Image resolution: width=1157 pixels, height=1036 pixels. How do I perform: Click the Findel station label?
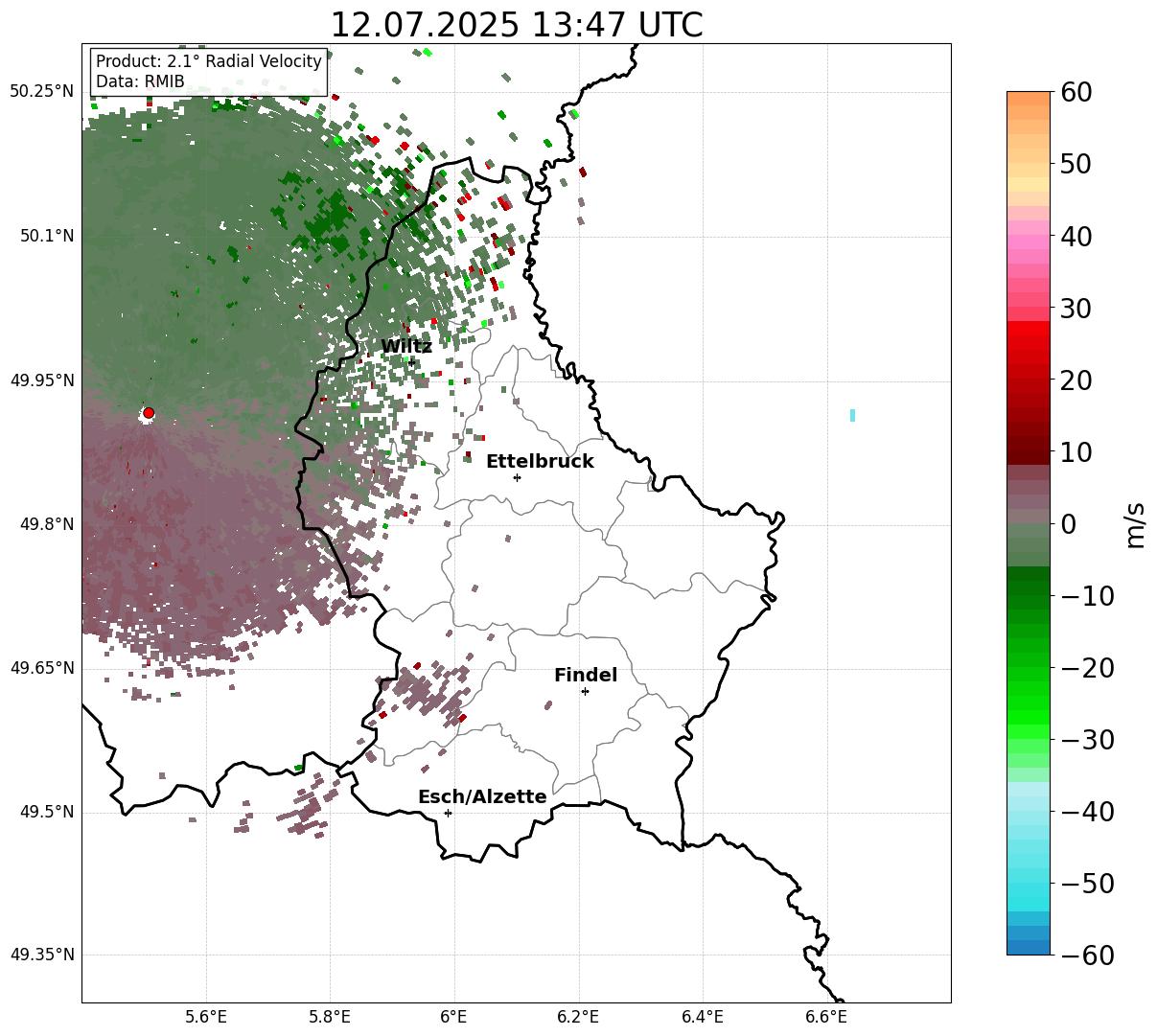(586, 676)
